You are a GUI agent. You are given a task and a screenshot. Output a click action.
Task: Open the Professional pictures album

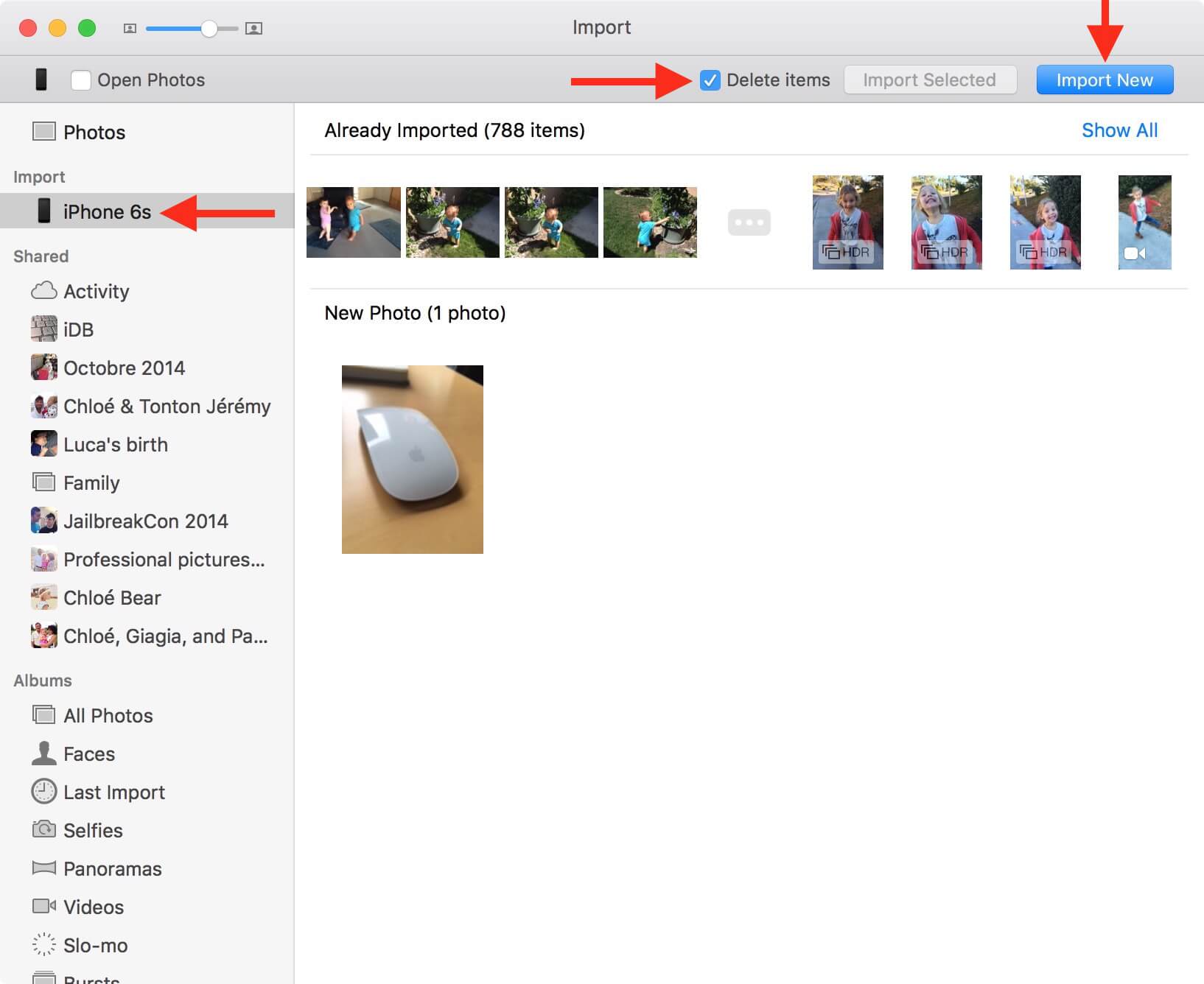[147, 559]
